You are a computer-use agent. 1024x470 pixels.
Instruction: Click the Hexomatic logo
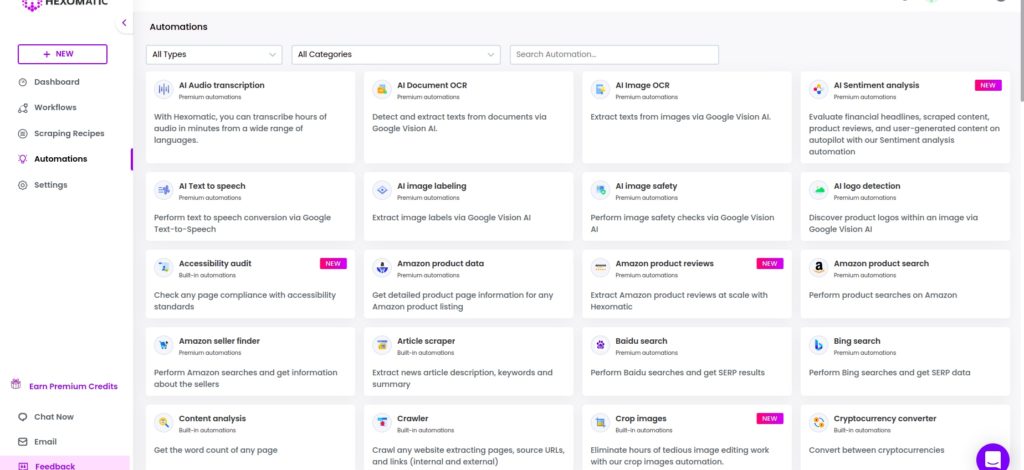[64, 4]
